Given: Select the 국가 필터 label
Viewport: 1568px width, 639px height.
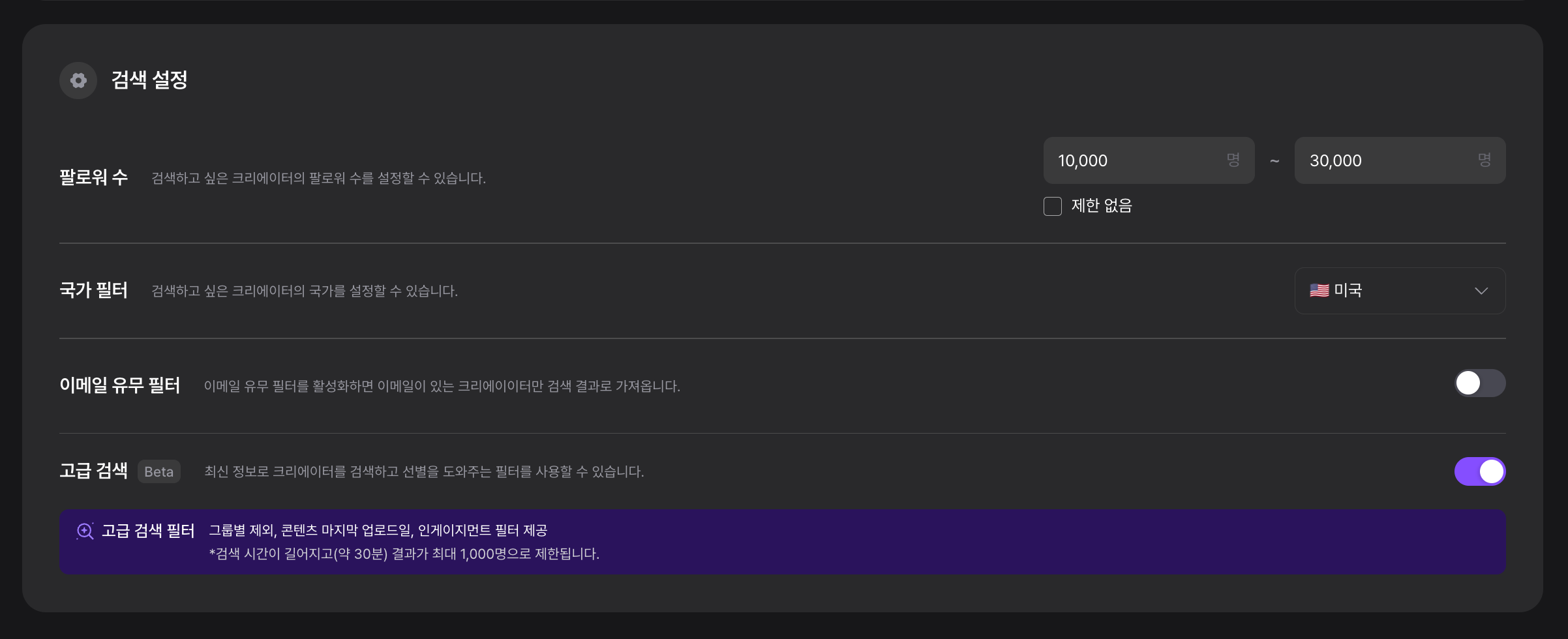Looking at the screenshot, I should tap(93, 290).
